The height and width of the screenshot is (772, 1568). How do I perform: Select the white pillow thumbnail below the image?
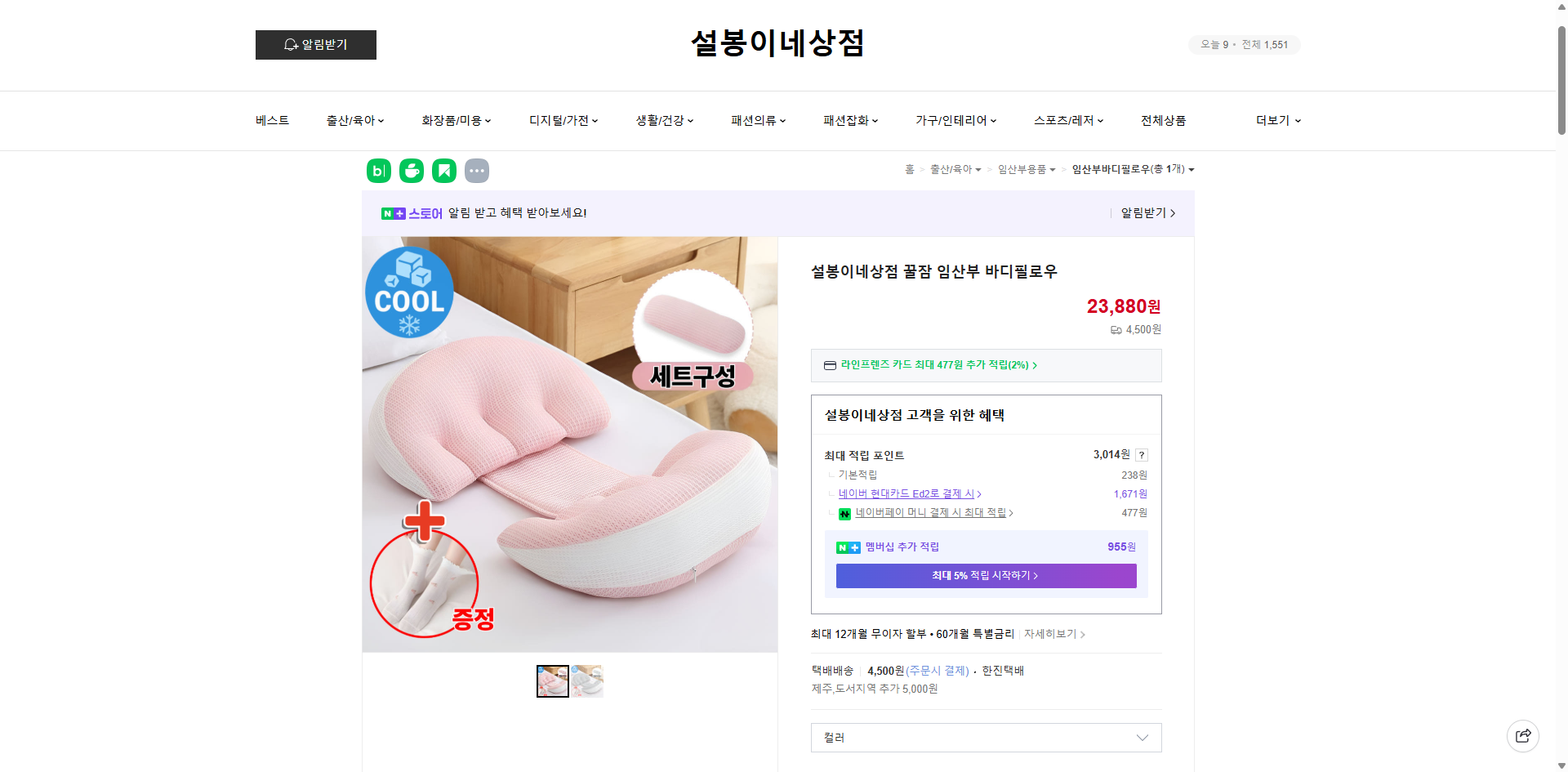[x=586, y=681]
